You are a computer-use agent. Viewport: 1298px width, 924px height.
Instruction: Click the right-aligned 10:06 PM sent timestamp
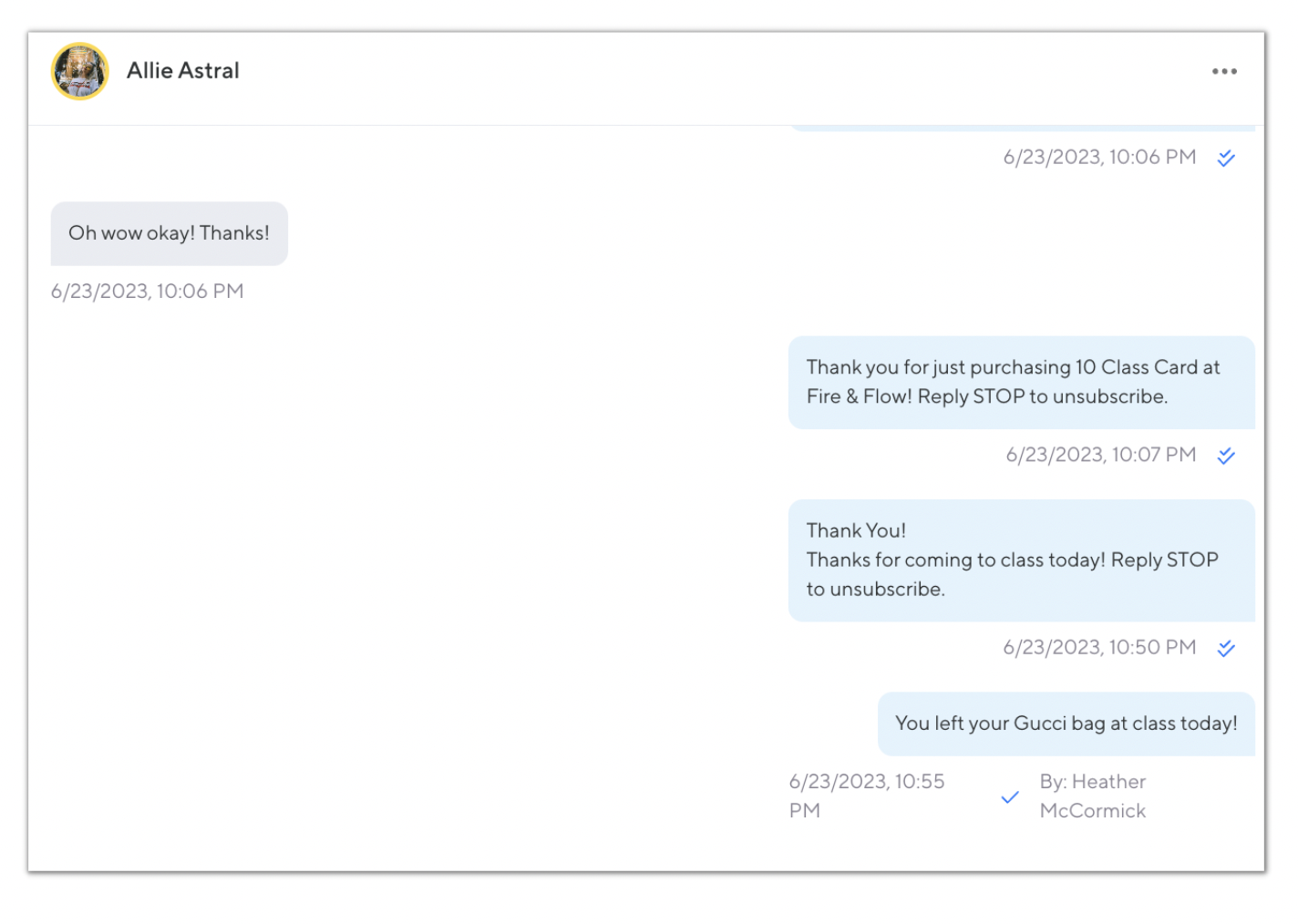tap(1099, 158)
